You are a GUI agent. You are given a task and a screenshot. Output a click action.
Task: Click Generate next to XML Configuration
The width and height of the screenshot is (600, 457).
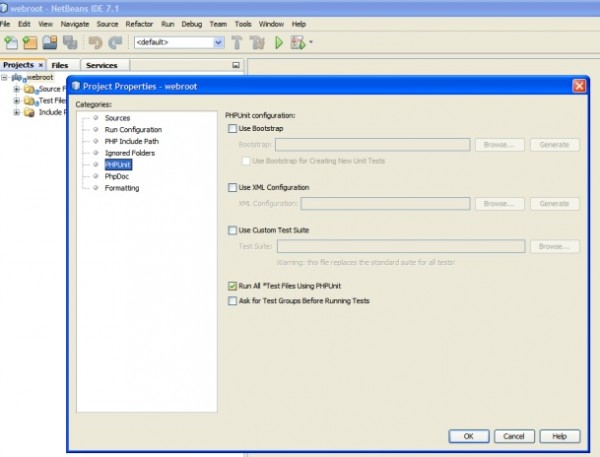[x=554, y=204]
